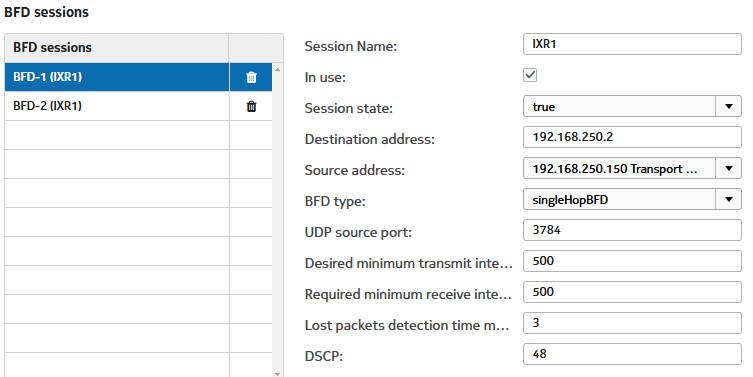Click the Destination address field
The height and width of the screenshot is (377, 753).
632,137
